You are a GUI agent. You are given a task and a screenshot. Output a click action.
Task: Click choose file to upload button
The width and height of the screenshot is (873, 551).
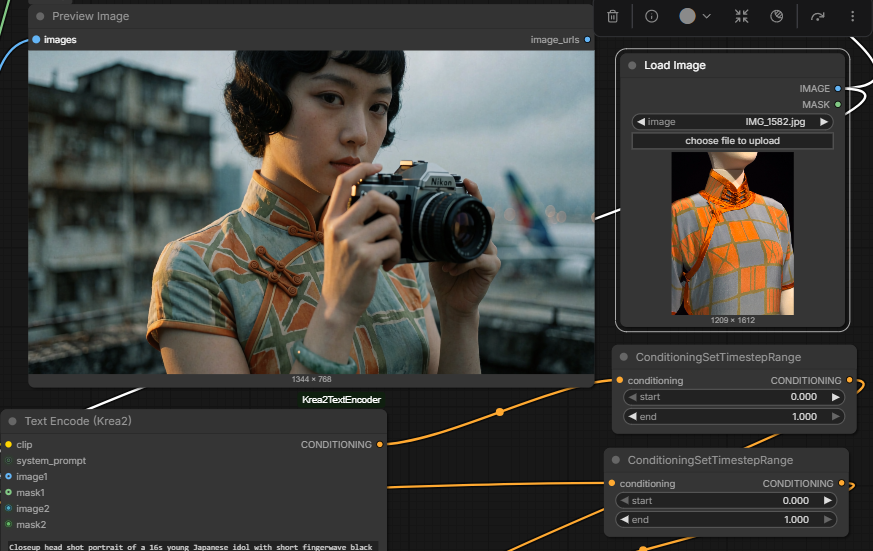(732, 141)
